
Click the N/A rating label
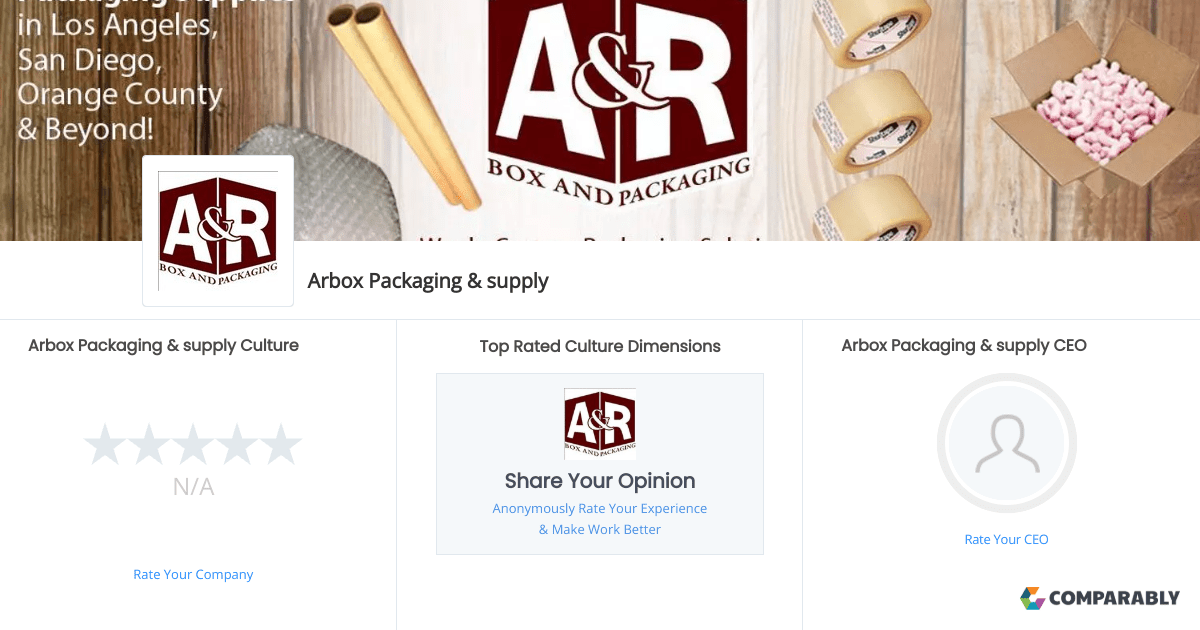pyautogui.click(x=193, y=488)
